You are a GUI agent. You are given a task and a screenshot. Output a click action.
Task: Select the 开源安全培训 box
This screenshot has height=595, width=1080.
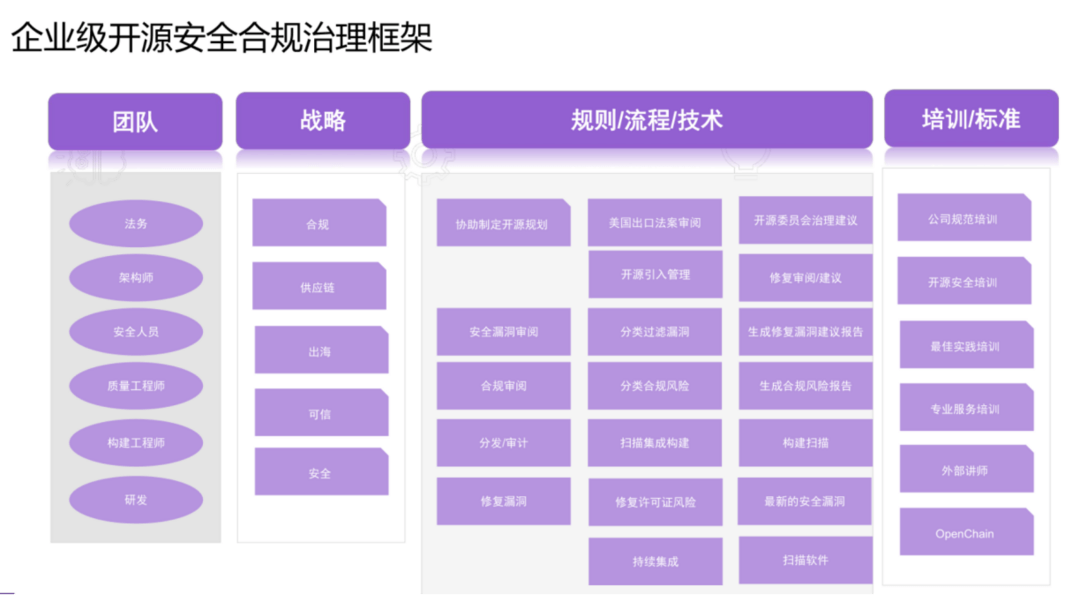[964, 281]
